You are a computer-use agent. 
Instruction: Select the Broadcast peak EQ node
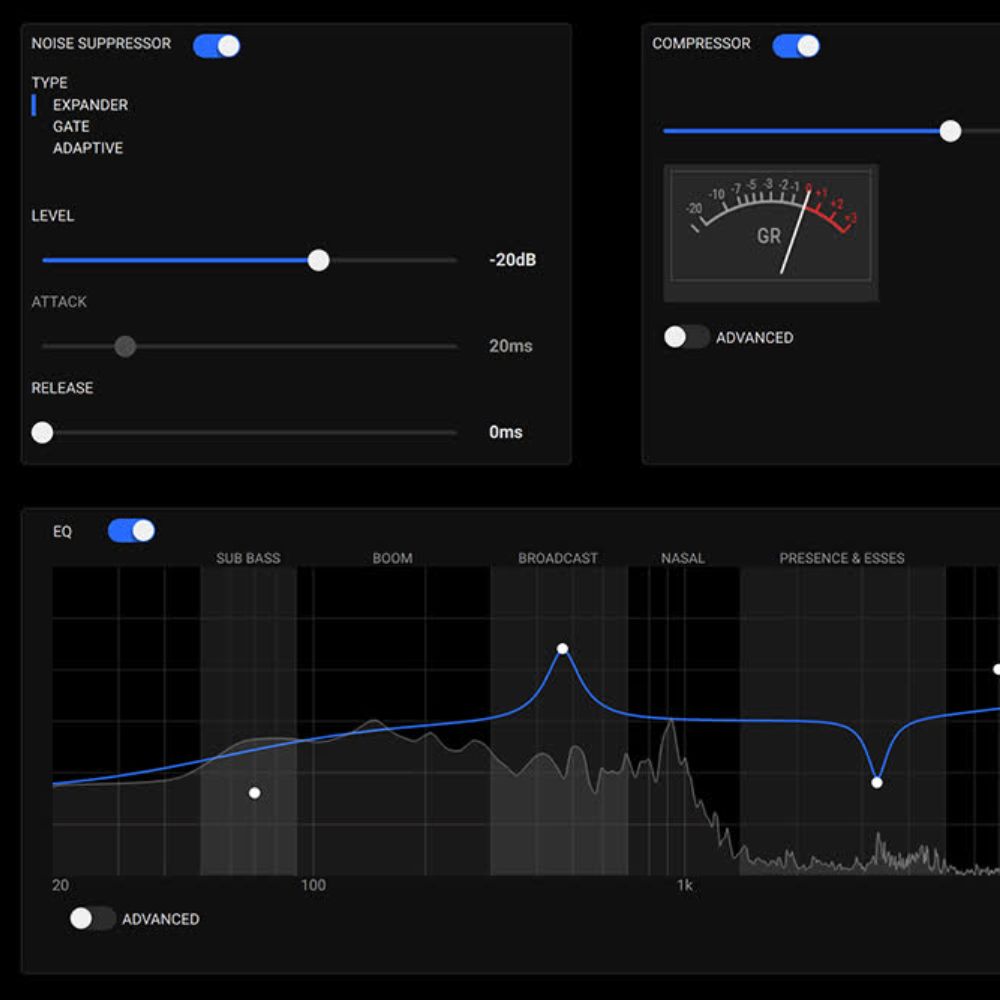(x=562, y=649)
